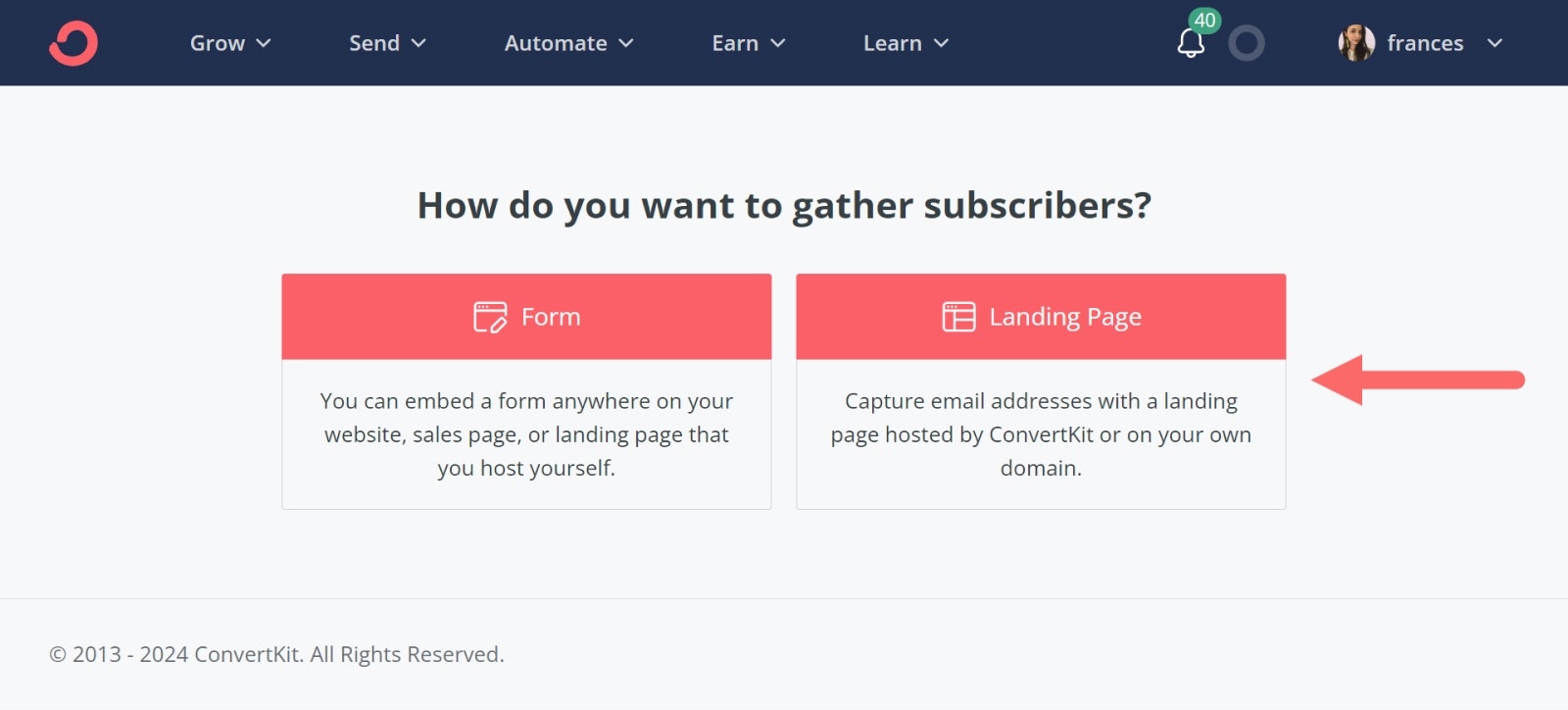Image resolution: width=1568 pixels, height=710 pixels.
Task: Open the Learn menu item
Action: pyautogui.click(x=893, y=43)
